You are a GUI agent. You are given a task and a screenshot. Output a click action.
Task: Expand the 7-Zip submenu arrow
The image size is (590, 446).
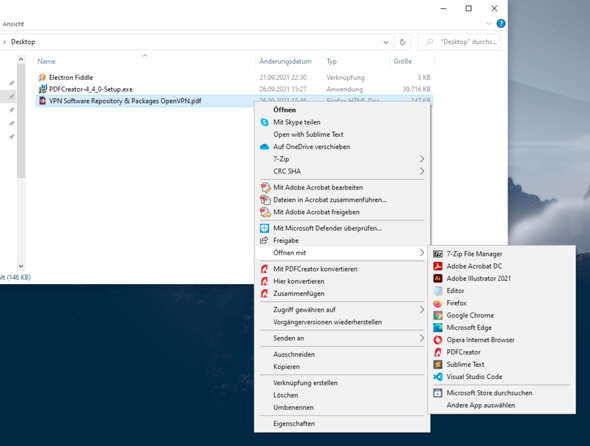[x=422, y=159]
